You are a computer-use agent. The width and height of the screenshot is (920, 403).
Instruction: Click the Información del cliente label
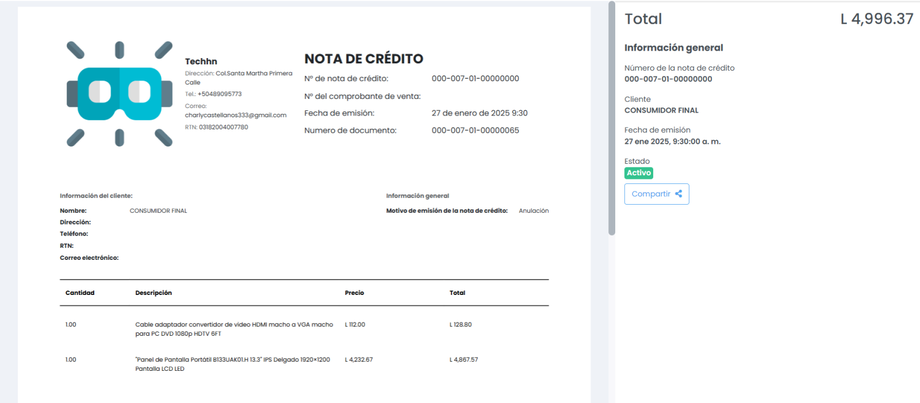tap(96, 196)
